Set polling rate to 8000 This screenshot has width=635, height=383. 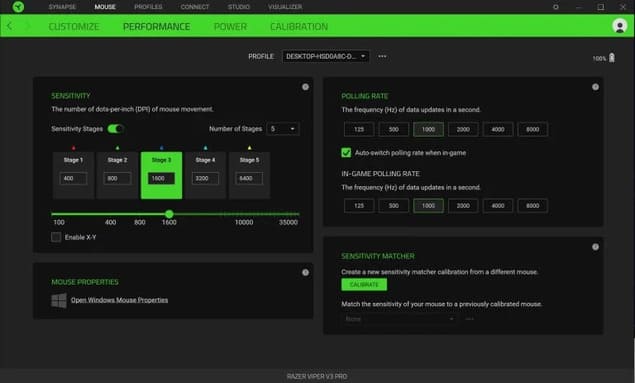(x=533, y=129)
